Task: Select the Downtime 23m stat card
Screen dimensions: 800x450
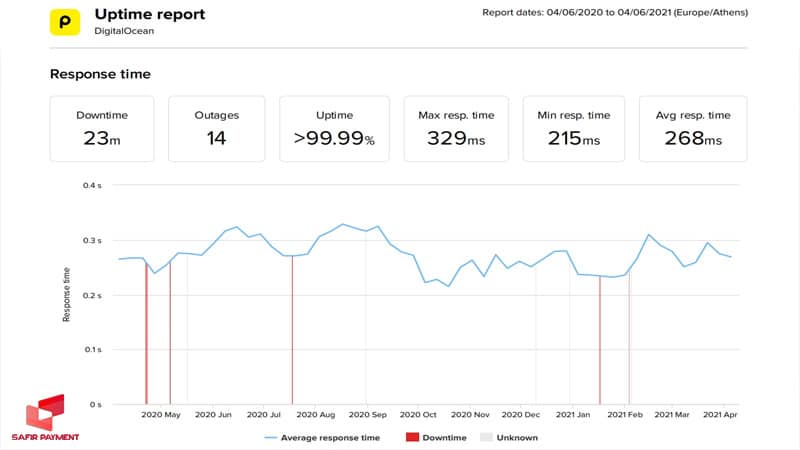Action: click(101, 129)
